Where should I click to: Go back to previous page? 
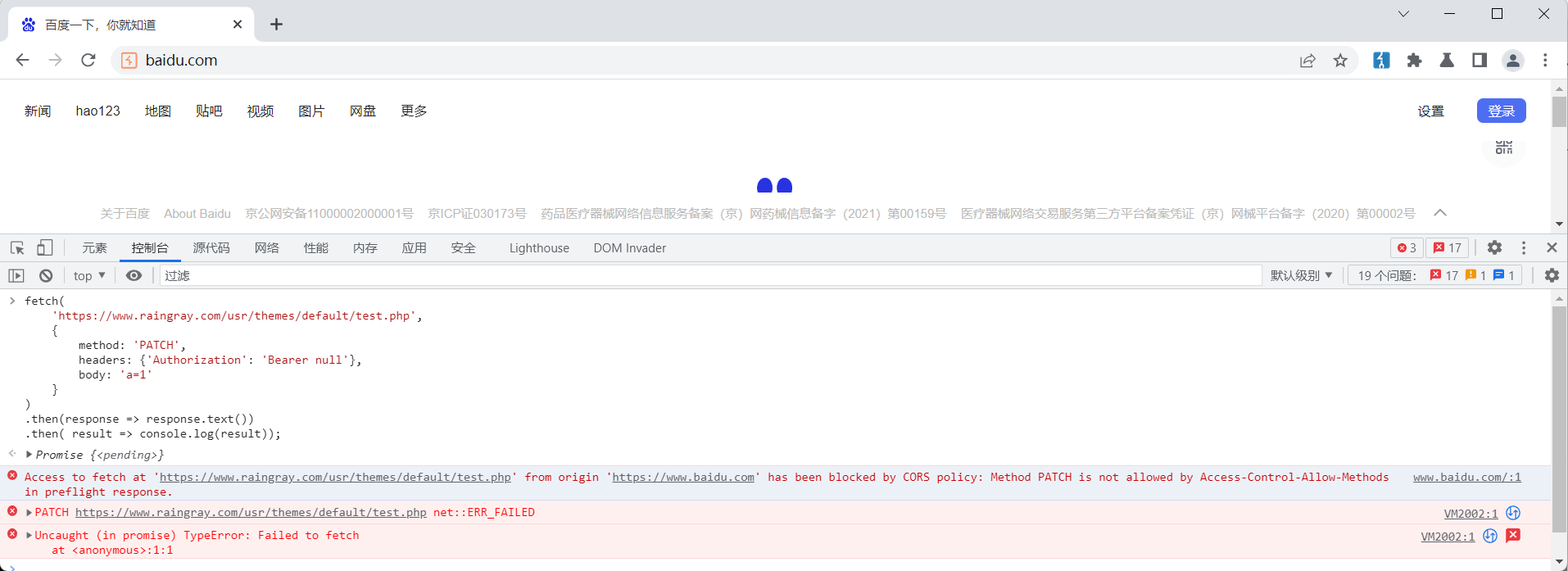click(x=23, y=60)
